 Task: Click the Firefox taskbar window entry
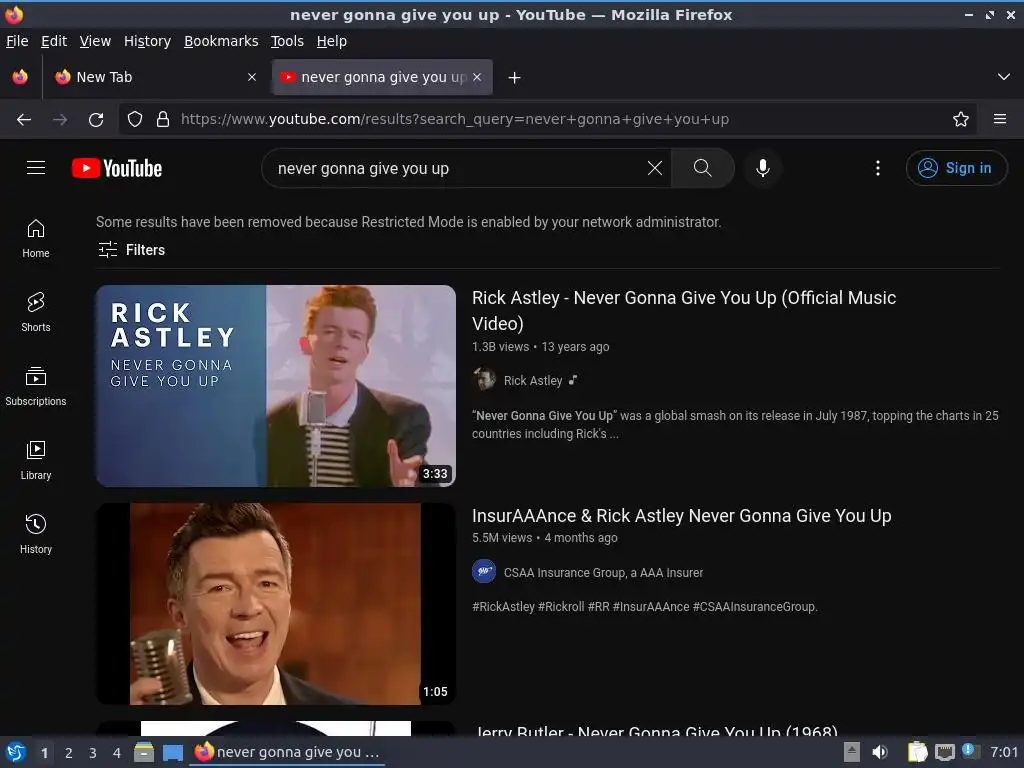pos(288,752)
